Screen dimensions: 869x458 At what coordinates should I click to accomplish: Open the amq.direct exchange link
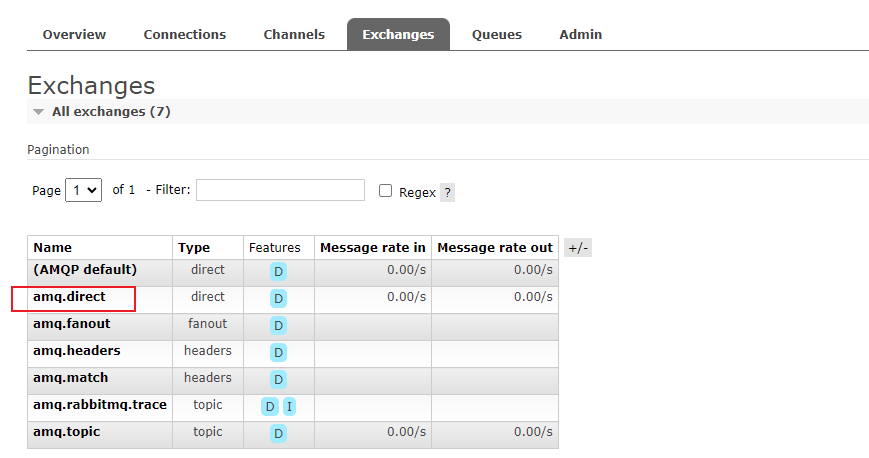pyautogui.click(x=69, y=297)
